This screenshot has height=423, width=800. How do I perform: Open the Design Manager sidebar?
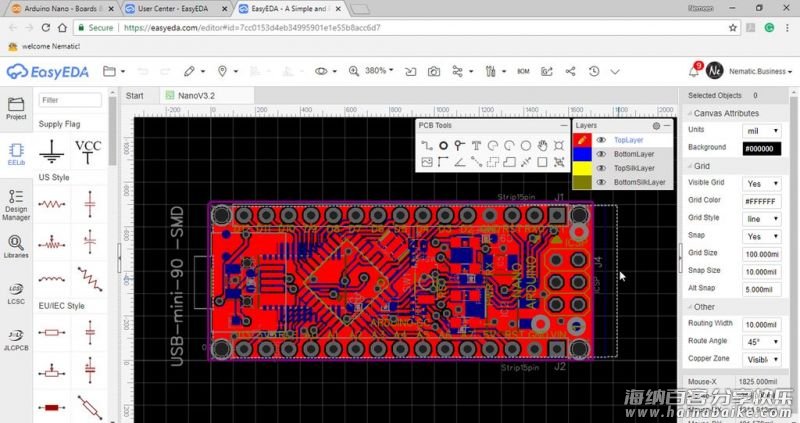(16, 205)
